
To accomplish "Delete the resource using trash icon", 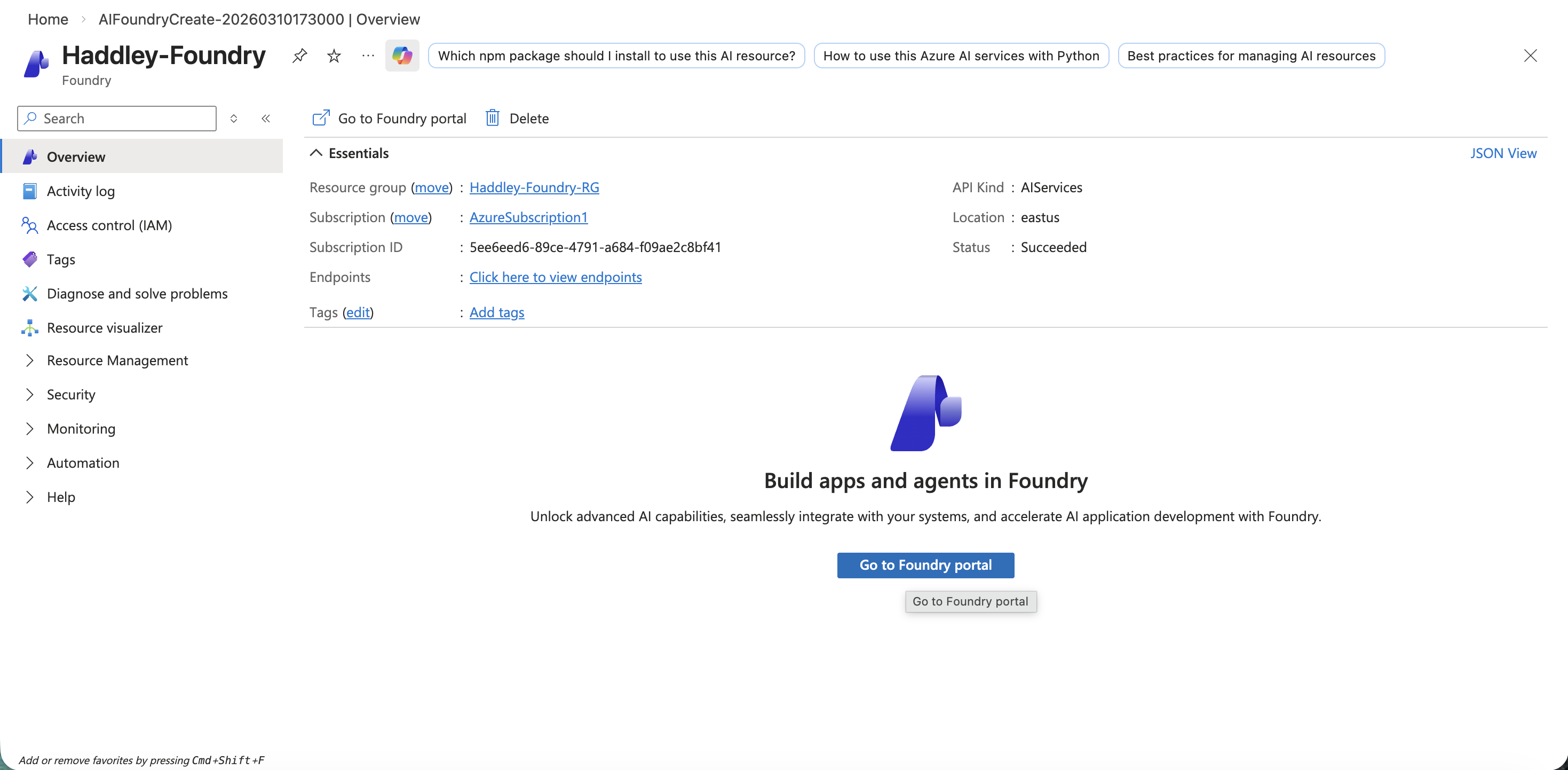I will click(x=516, y=118).
